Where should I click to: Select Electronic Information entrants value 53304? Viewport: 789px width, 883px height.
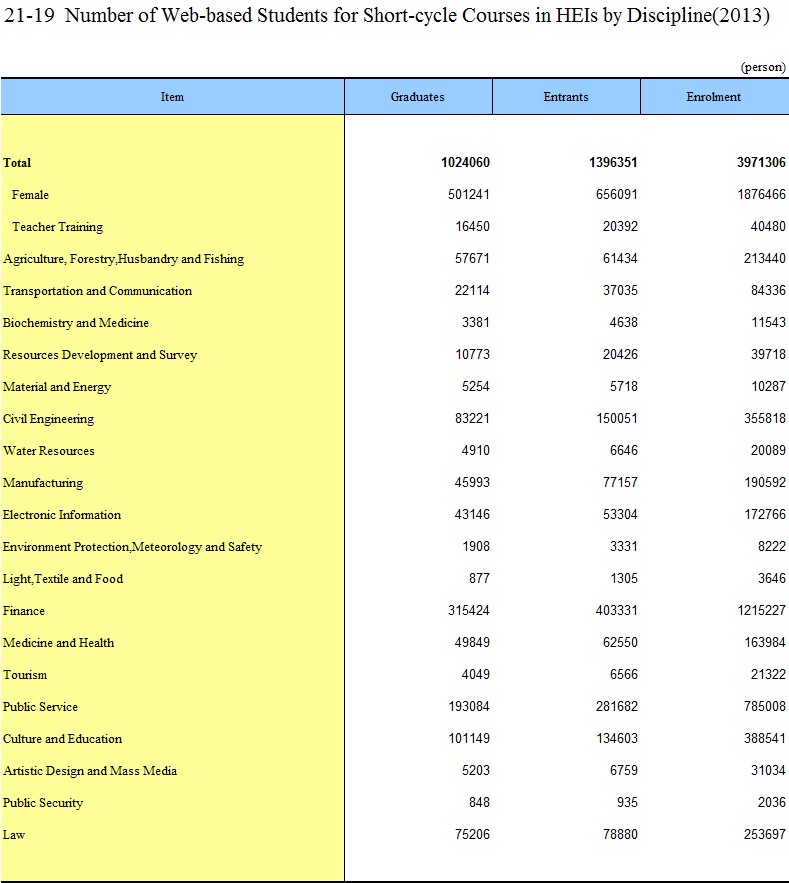tap(620, 515)
